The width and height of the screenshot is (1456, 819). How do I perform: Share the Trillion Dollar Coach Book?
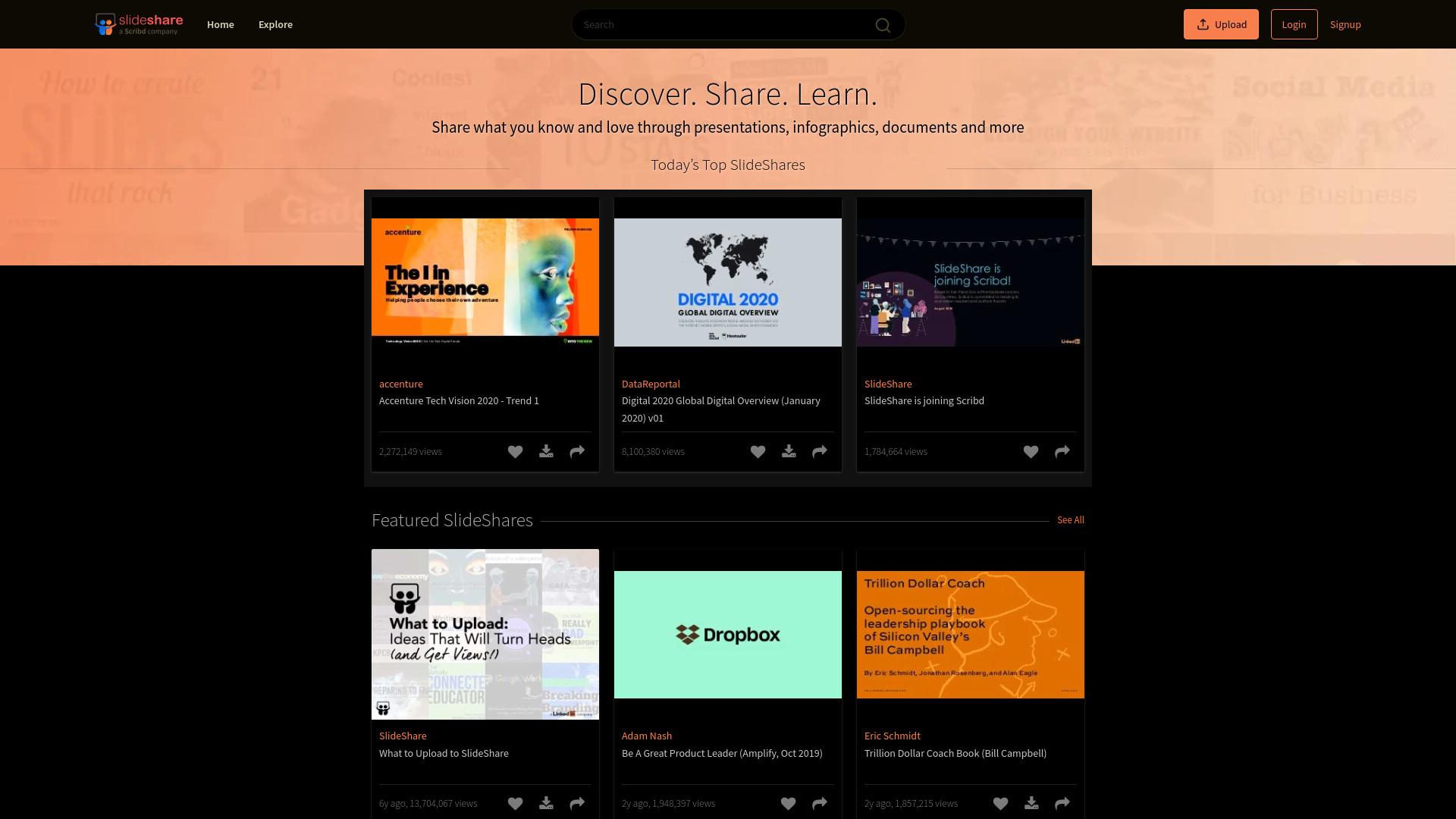point(1062,804)
